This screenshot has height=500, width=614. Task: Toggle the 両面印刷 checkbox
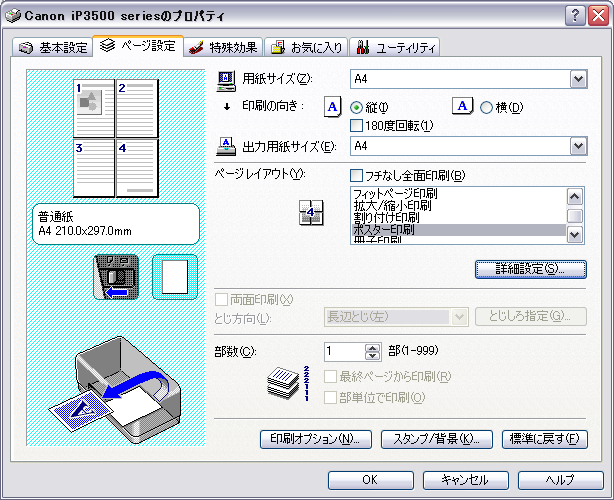[x=221, y=300]
